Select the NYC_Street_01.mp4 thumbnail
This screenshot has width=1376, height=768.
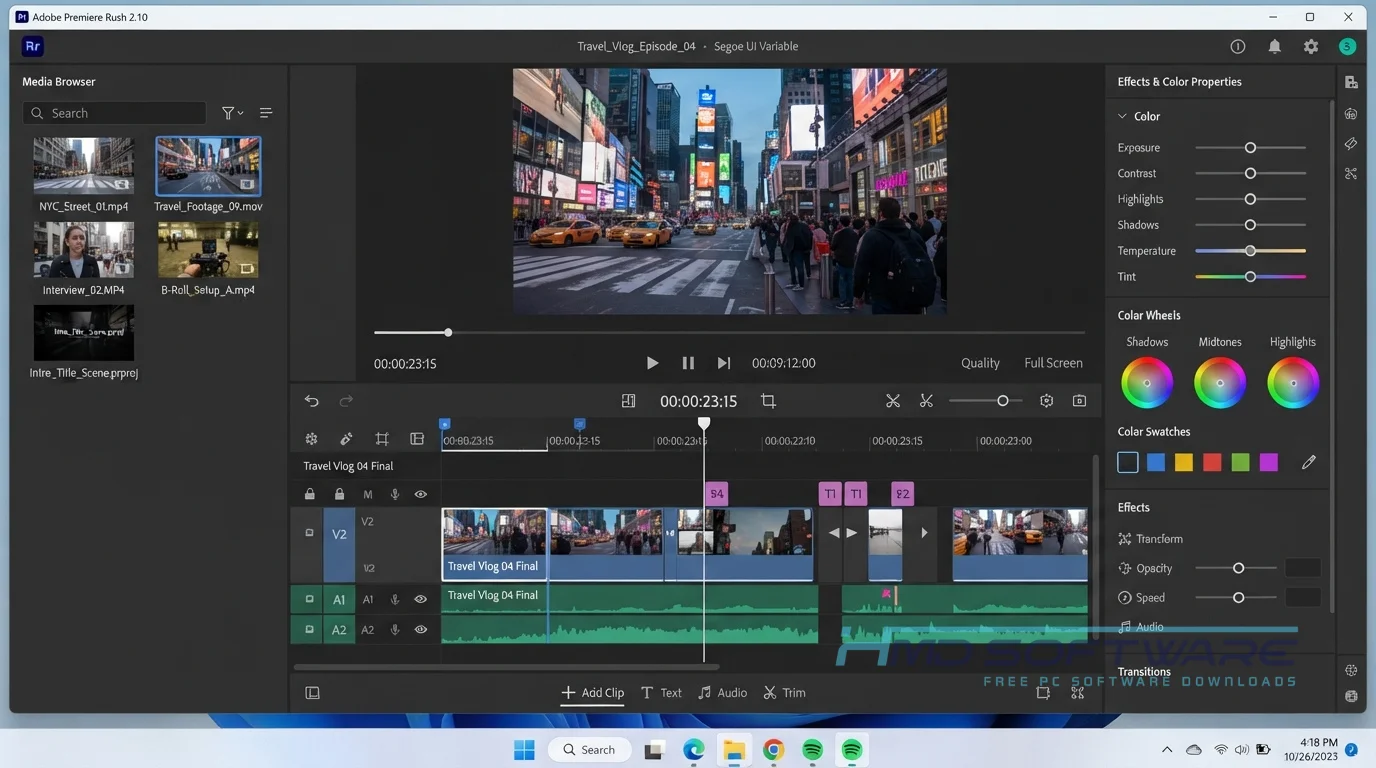pyautogui.click(x=84, y=166)
